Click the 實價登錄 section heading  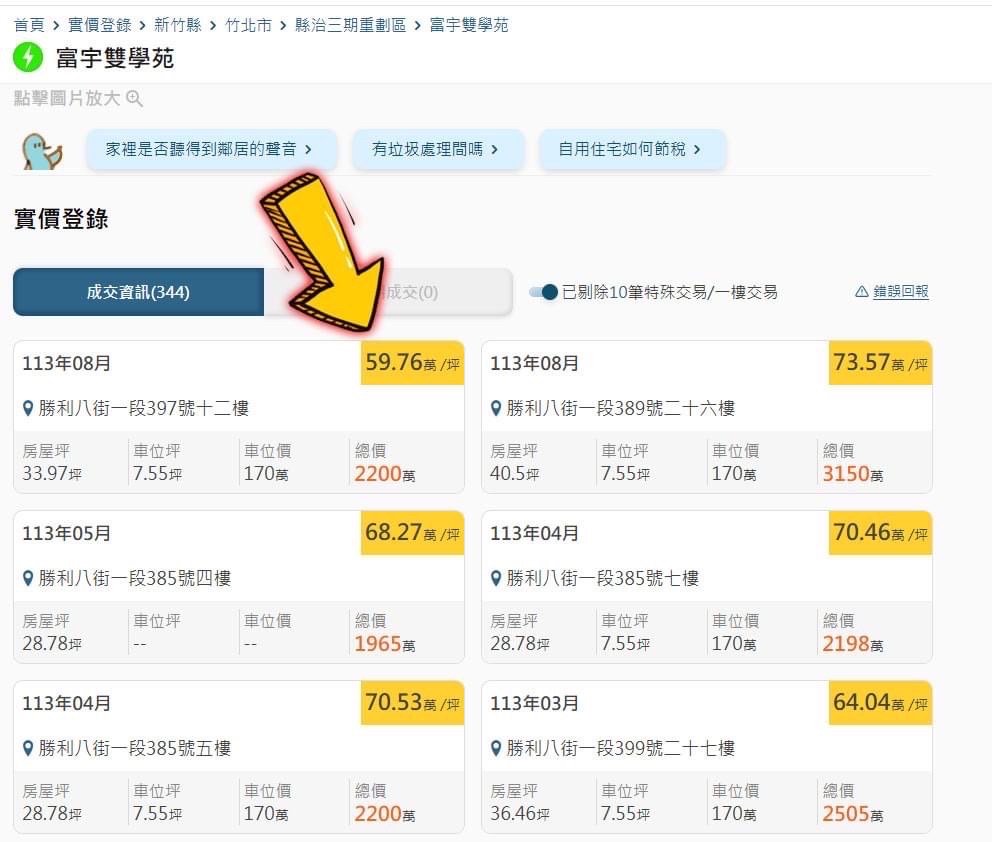(x=61, y=219)
